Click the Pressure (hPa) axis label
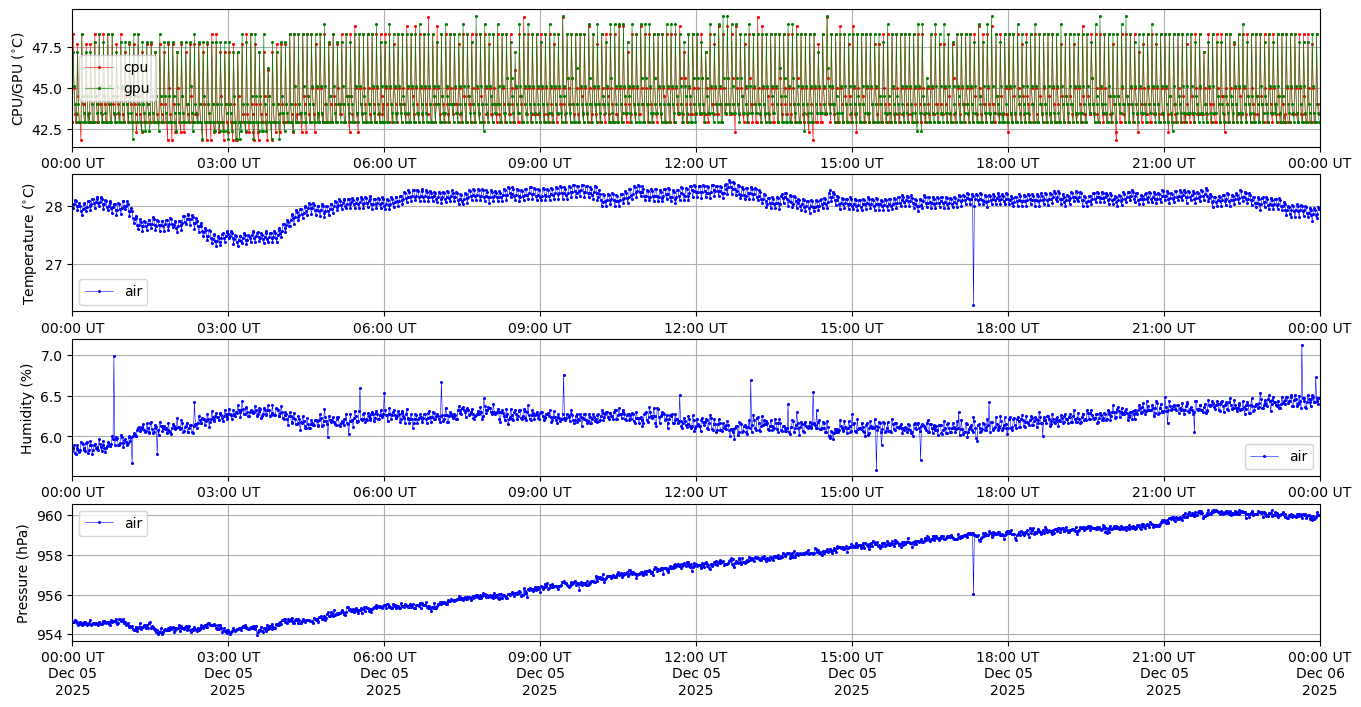This screenshot has width=1361, height=707. point(24,573)
